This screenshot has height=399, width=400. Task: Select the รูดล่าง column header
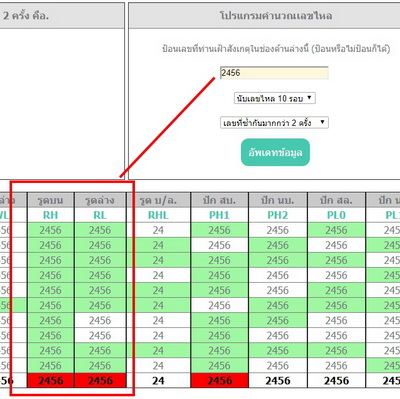click(x=100, y=200)
